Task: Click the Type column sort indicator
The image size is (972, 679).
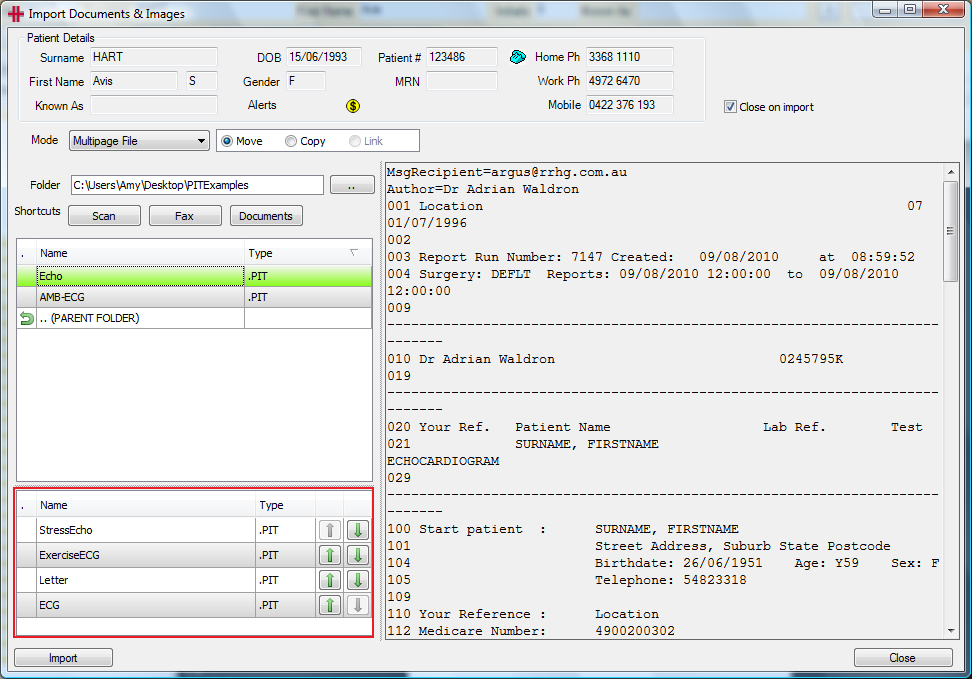Action: tap(354, 253)
